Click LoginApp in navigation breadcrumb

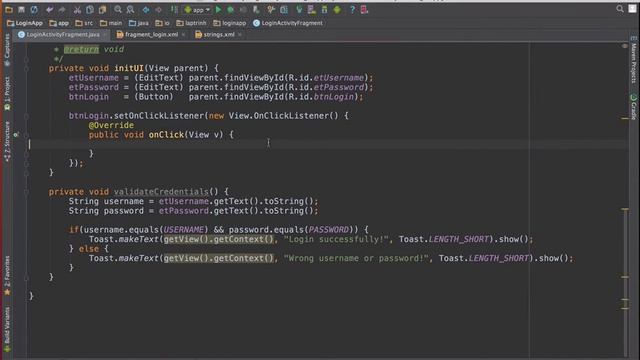tap(25, 23)
